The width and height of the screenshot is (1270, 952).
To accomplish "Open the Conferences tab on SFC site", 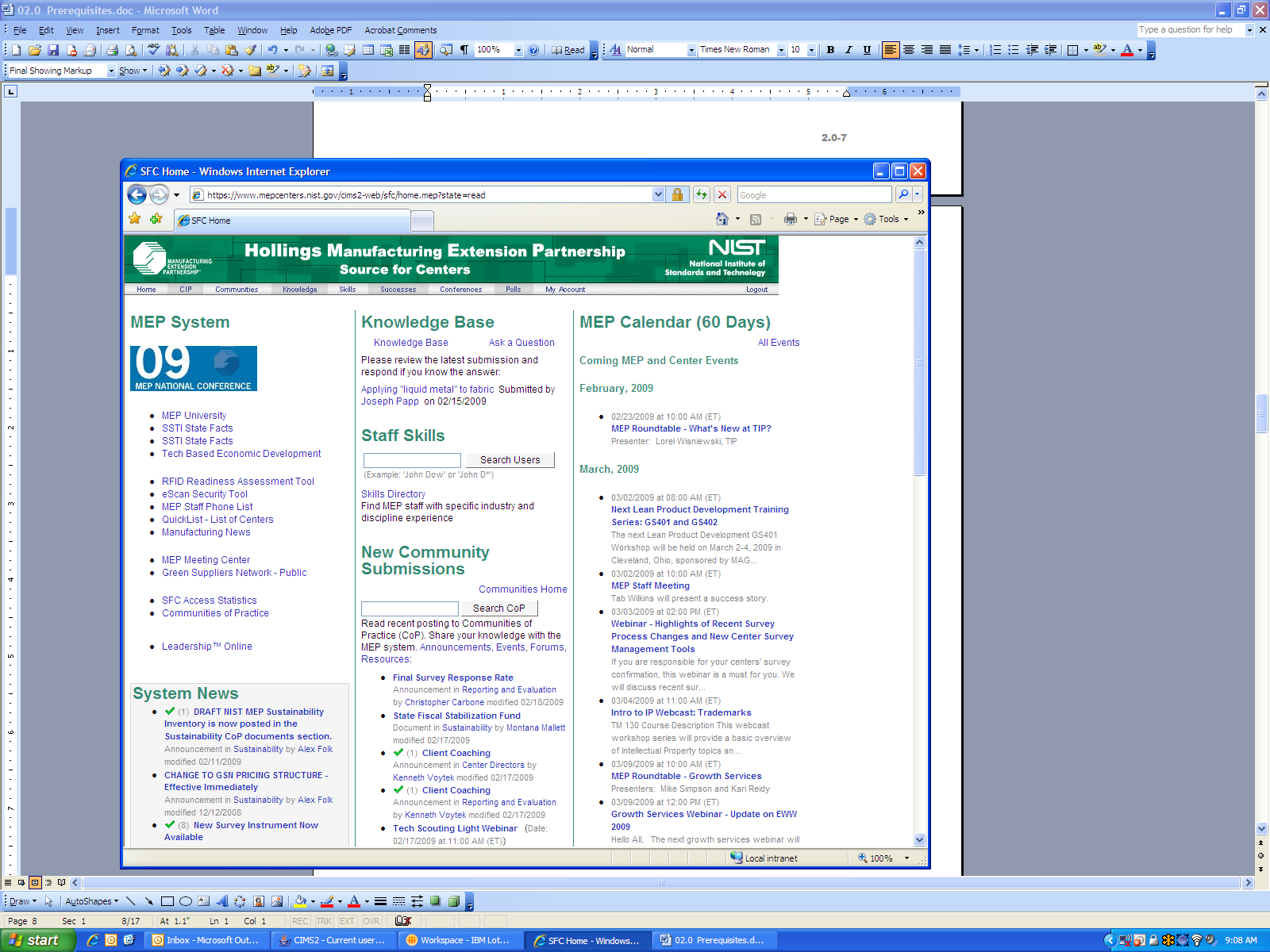I will [x=461, y=290].
